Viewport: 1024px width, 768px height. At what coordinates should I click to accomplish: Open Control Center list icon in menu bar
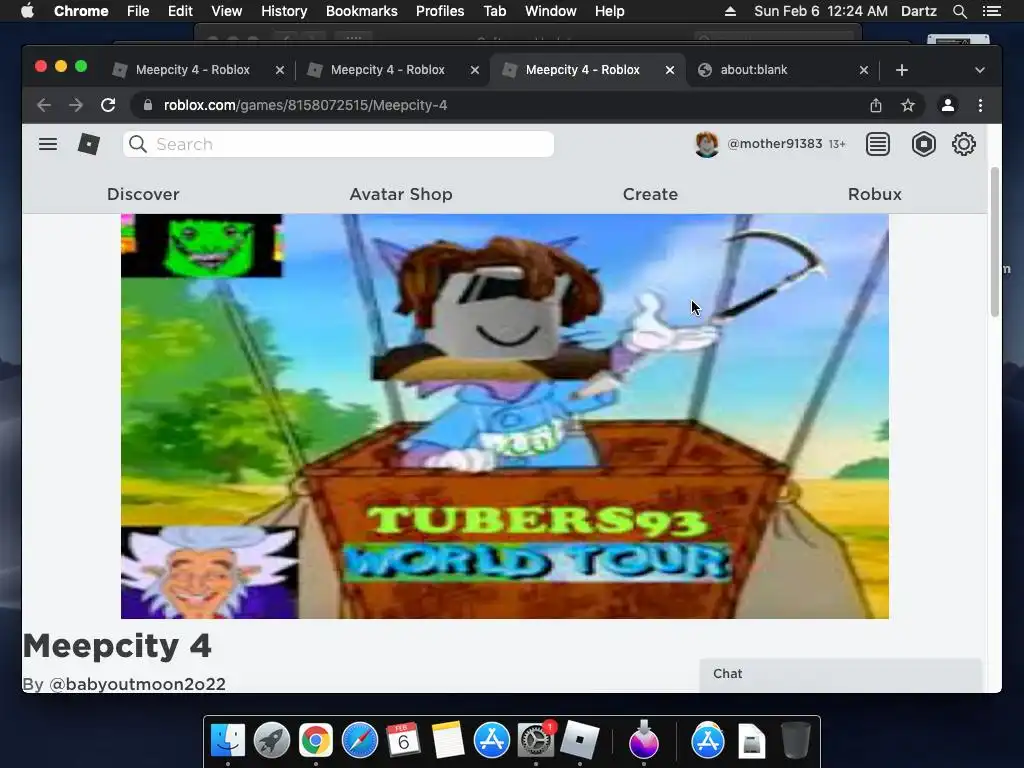[991, 11]
